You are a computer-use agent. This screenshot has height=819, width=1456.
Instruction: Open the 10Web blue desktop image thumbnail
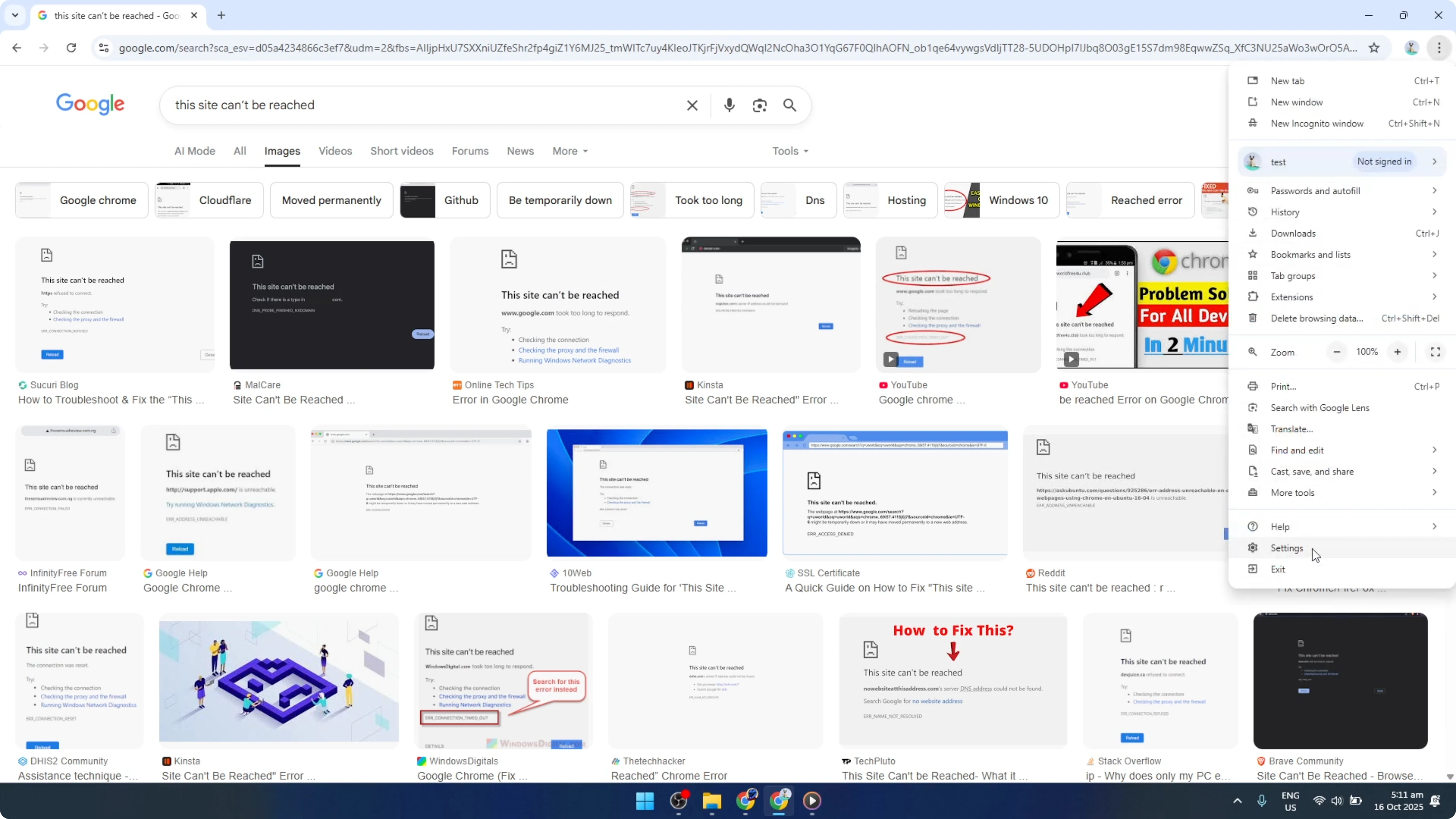pos(657,492)
